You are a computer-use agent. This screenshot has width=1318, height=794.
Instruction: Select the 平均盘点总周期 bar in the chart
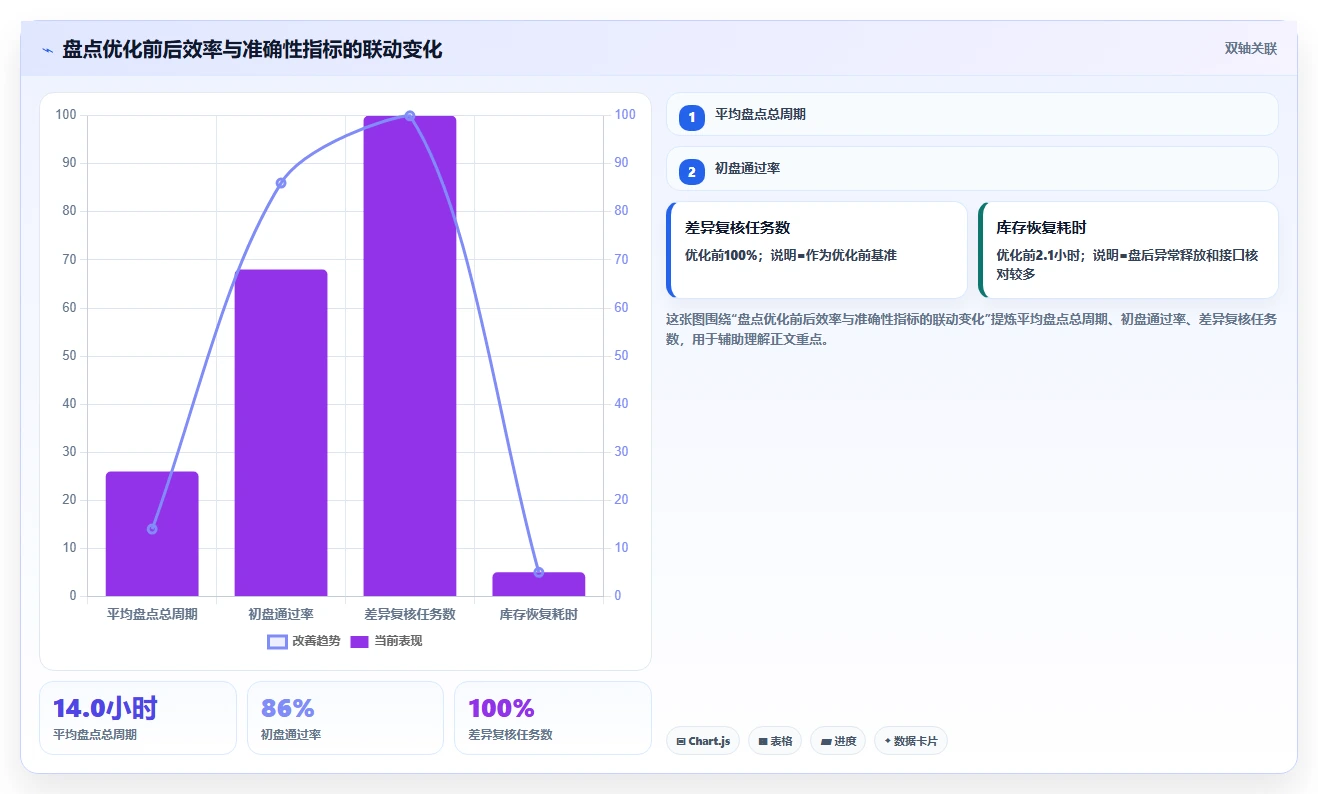[152, 534]
